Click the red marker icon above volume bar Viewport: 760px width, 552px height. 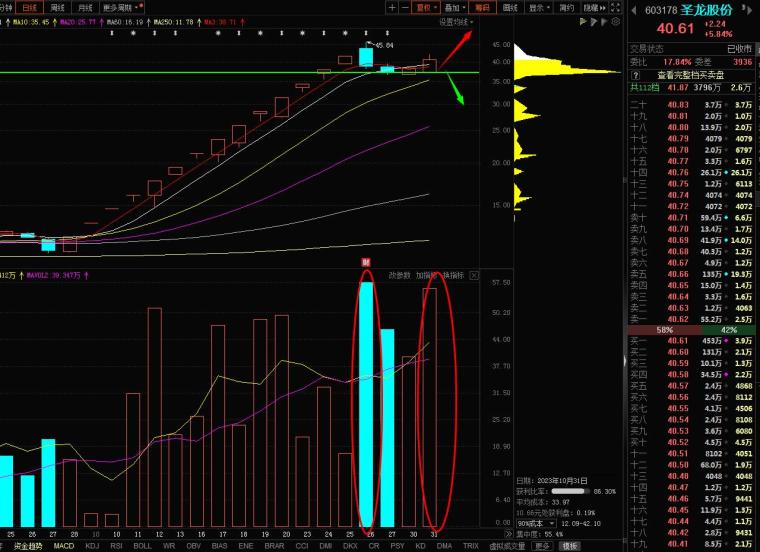click(366, 263)
